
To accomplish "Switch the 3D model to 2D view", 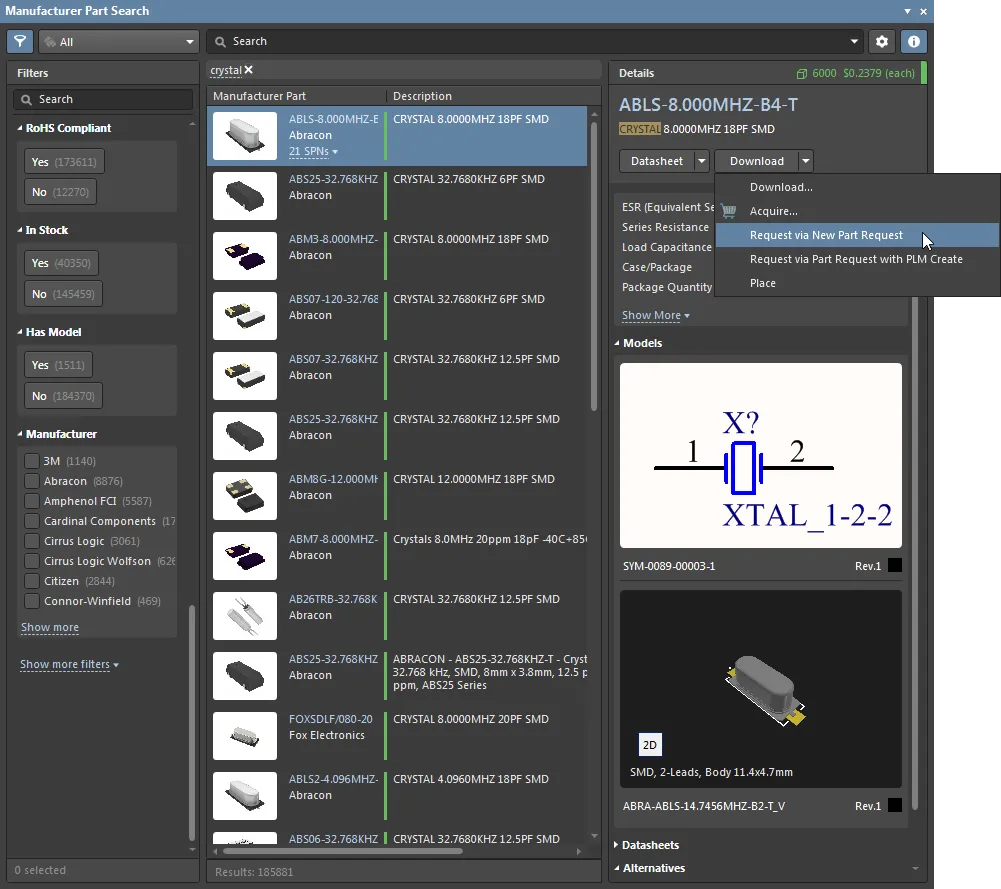I will (x=650, y=745).
